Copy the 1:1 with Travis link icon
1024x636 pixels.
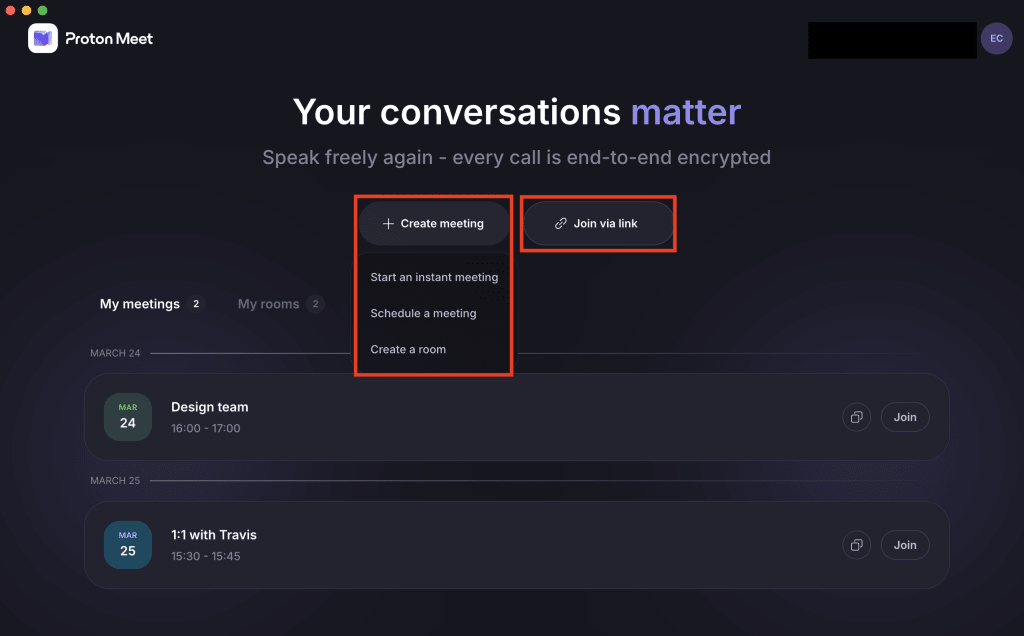tap(856, 545)
